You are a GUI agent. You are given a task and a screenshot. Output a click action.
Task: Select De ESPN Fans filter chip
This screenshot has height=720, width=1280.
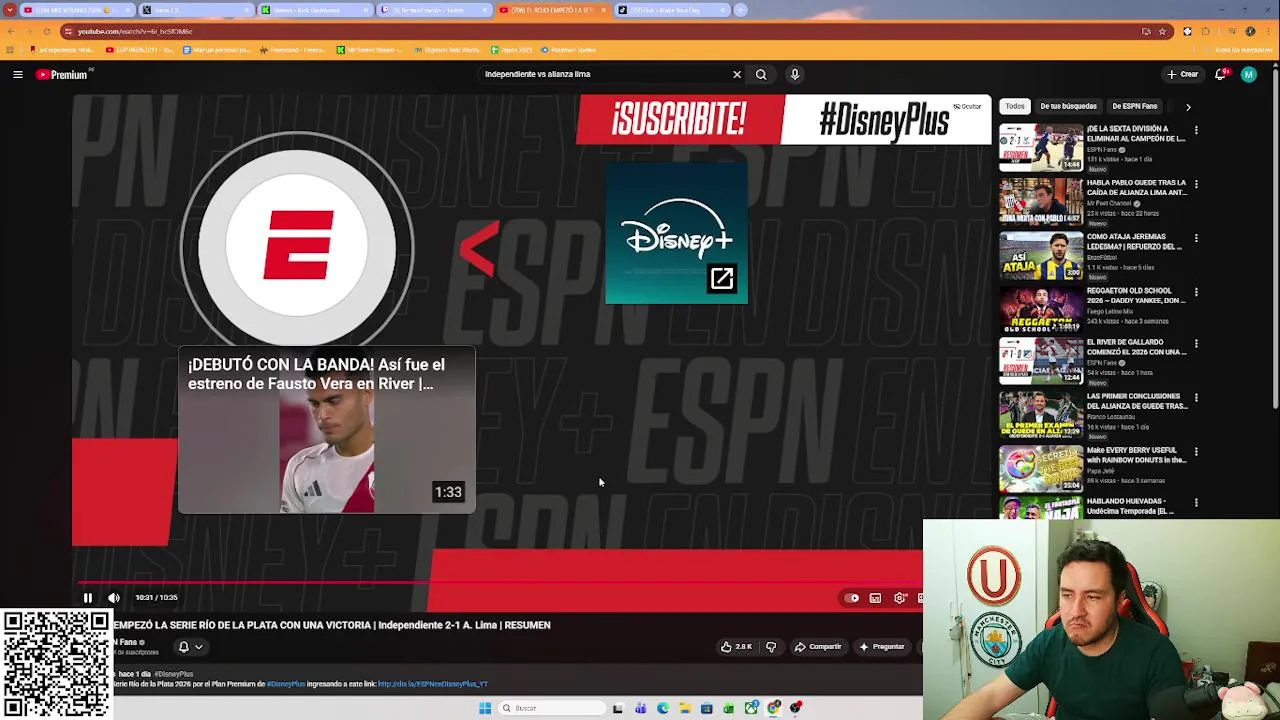1135,106
